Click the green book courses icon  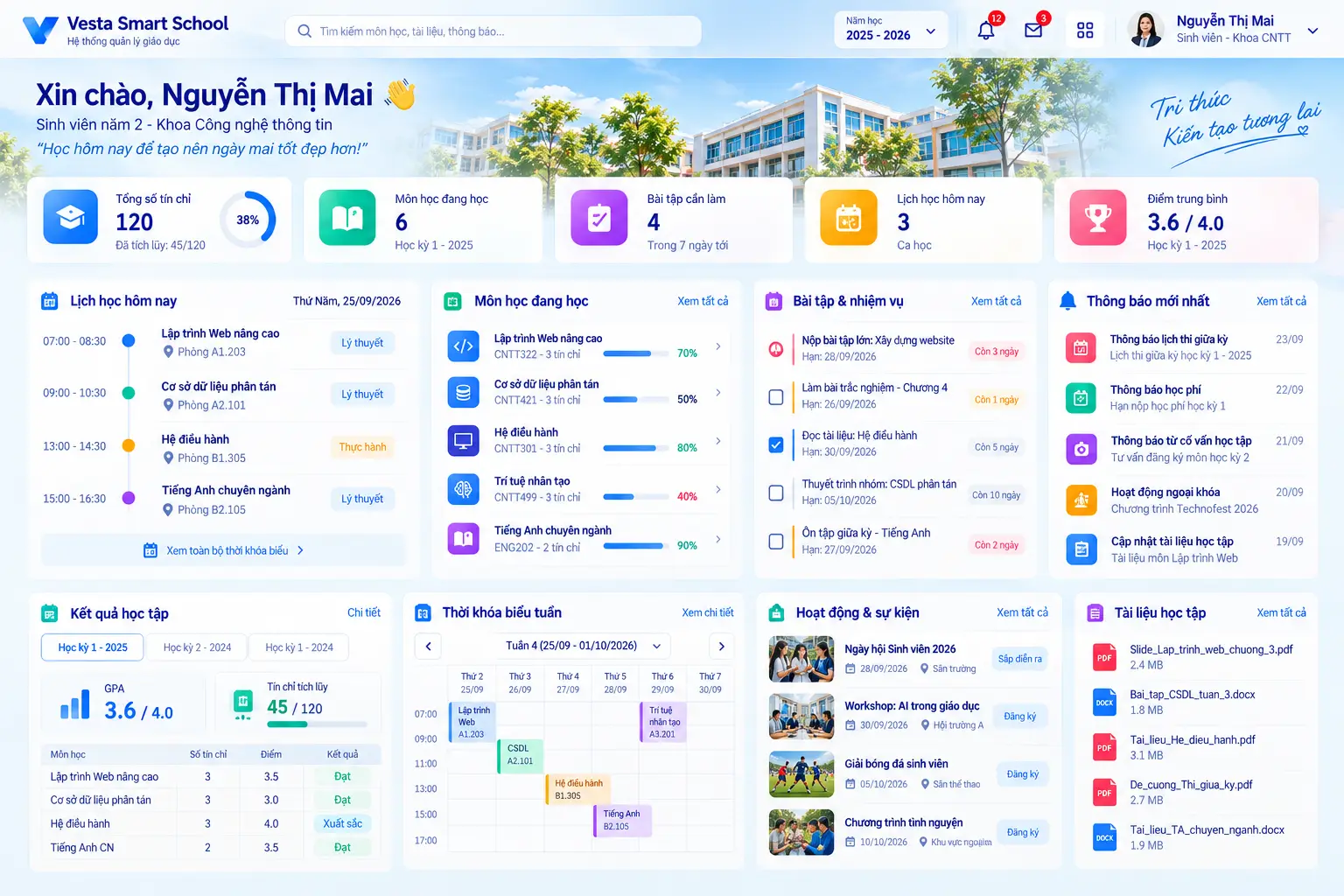347,217
